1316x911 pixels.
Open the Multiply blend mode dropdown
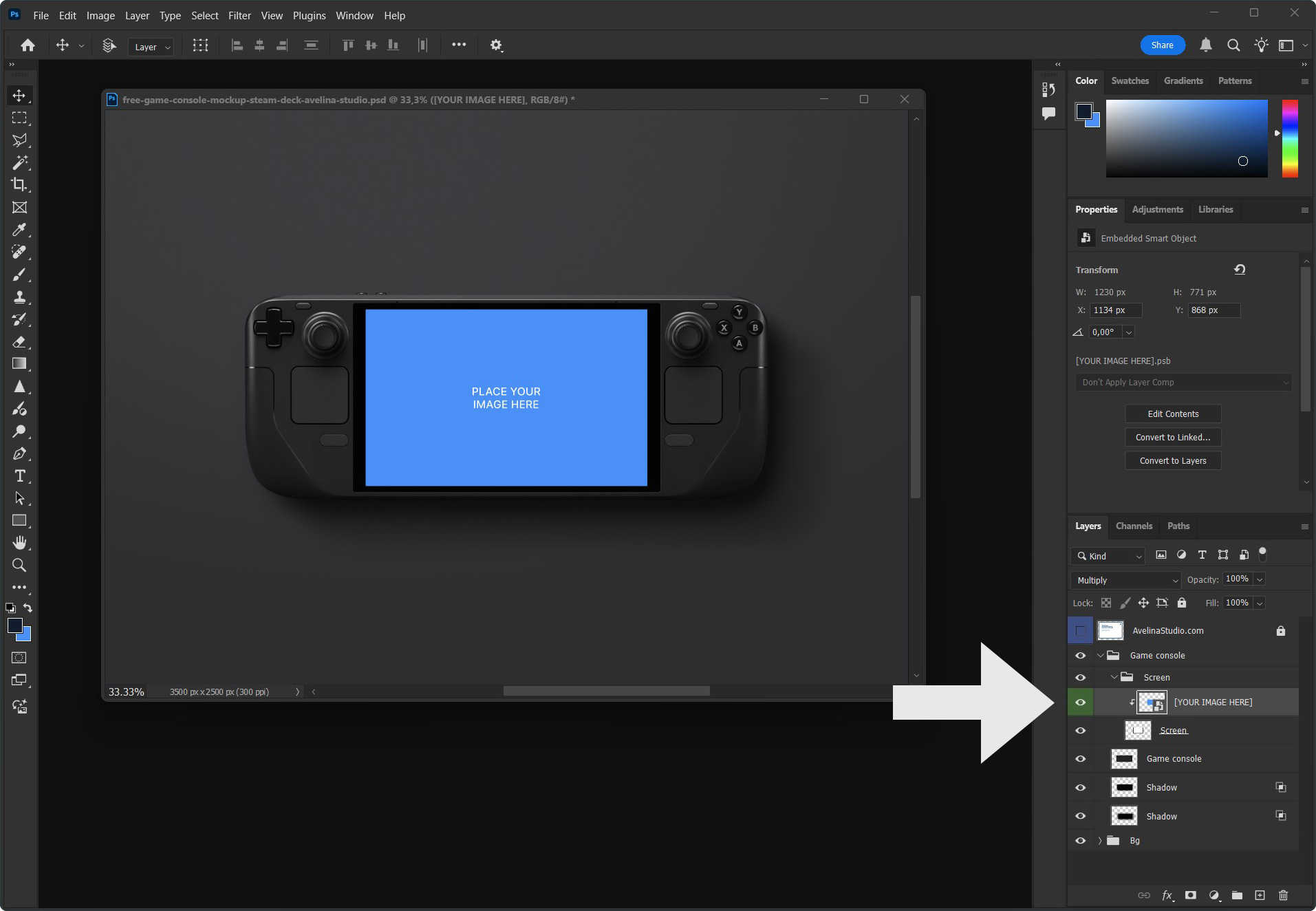click(1125, 580)
